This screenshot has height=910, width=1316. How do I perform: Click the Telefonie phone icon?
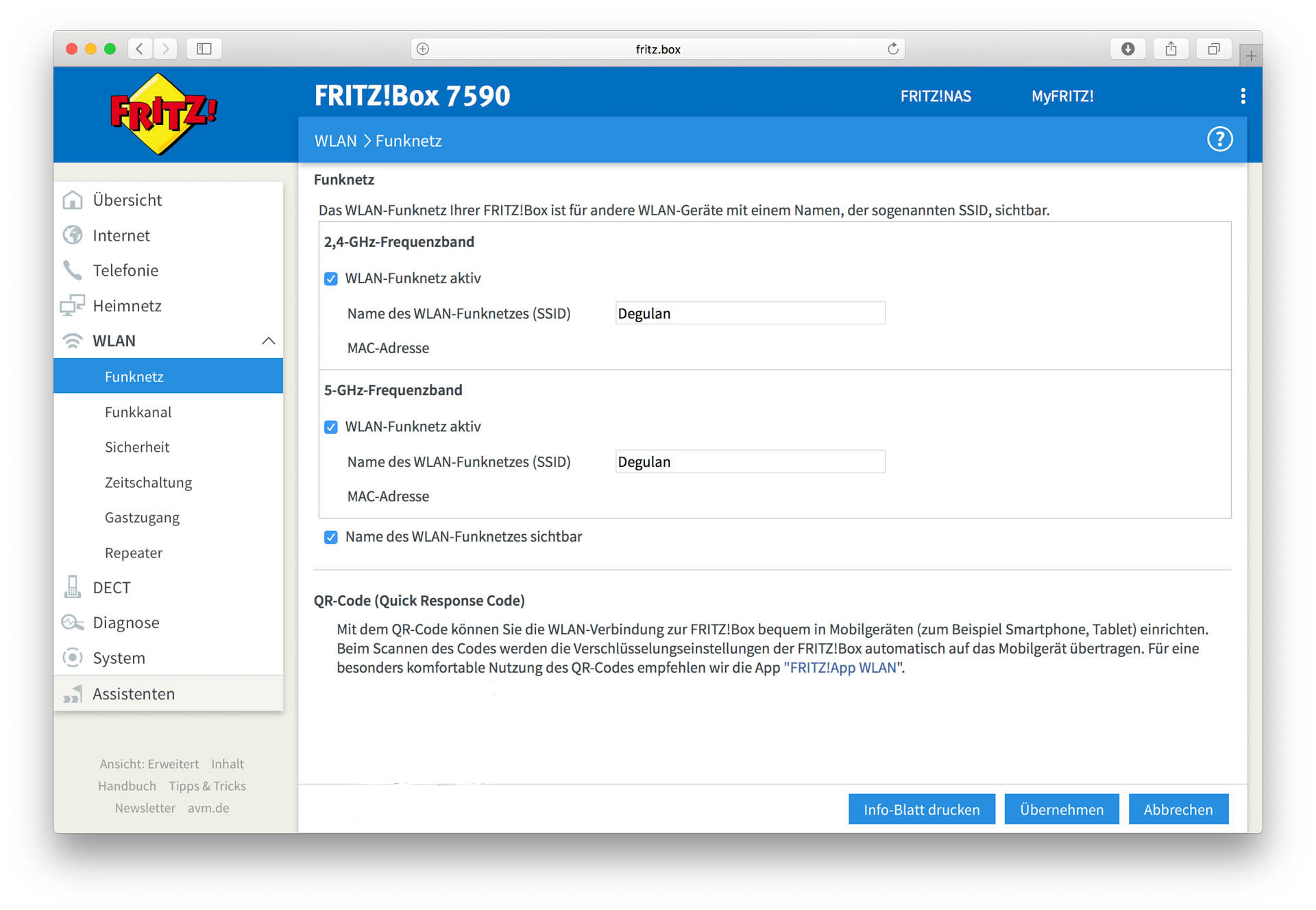[73, 270]
